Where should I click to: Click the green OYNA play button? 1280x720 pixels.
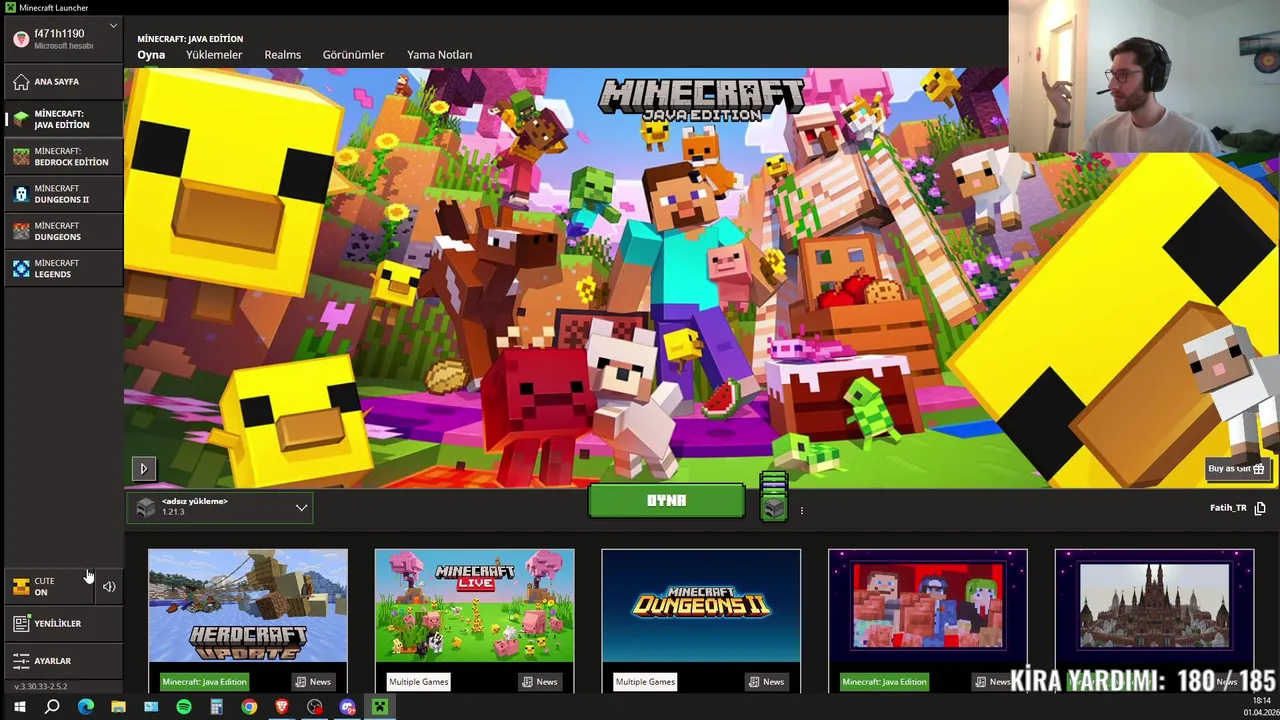click(666, 501)
